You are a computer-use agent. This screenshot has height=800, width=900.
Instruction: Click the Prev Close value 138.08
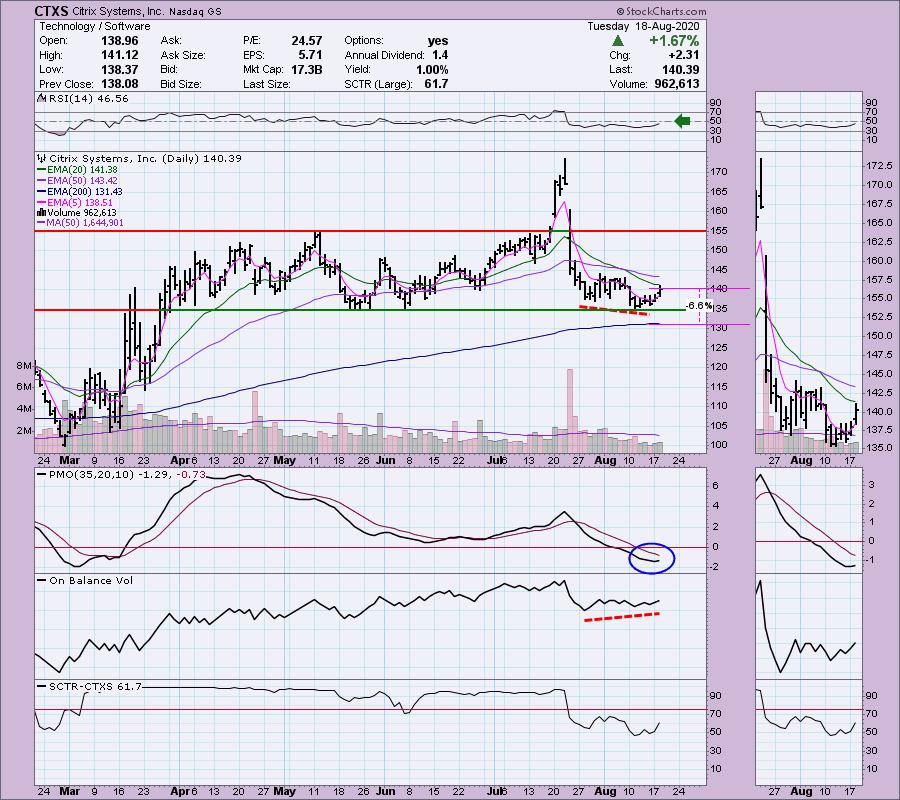point(119,84)
